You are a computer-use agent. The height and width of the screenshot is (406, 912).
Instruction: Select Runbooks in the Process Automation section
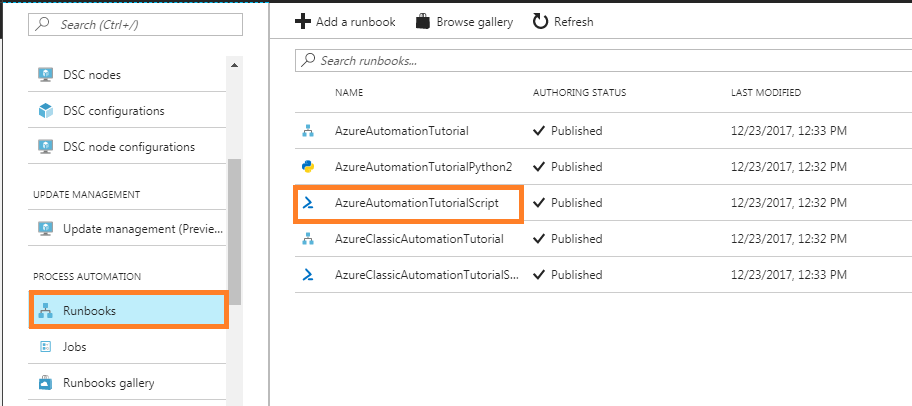[x=89, y=311]
